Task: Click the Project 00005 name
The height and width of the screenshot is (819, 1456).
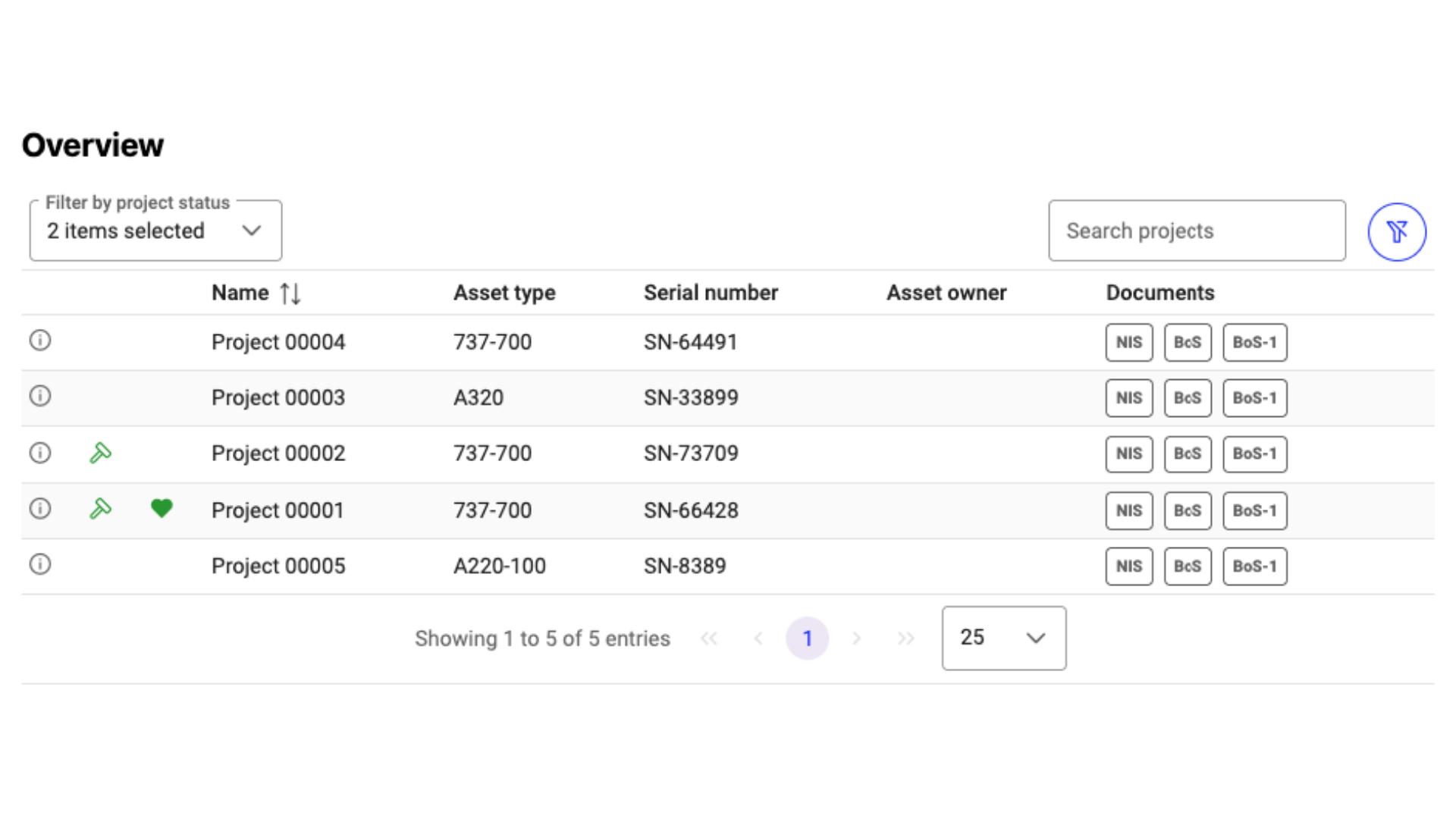Action: (278, 566)
